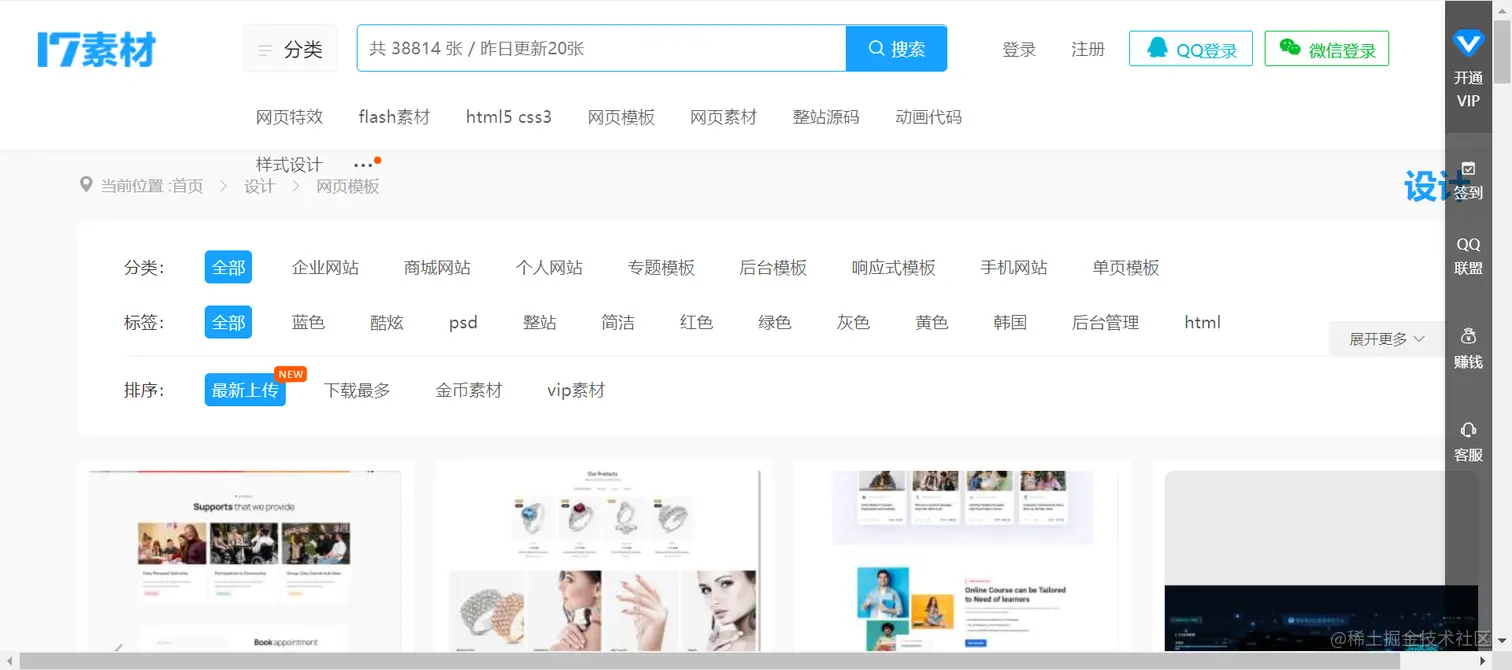Click the 17素材 site logo
1512x670 pixels.
pos(97,49)
